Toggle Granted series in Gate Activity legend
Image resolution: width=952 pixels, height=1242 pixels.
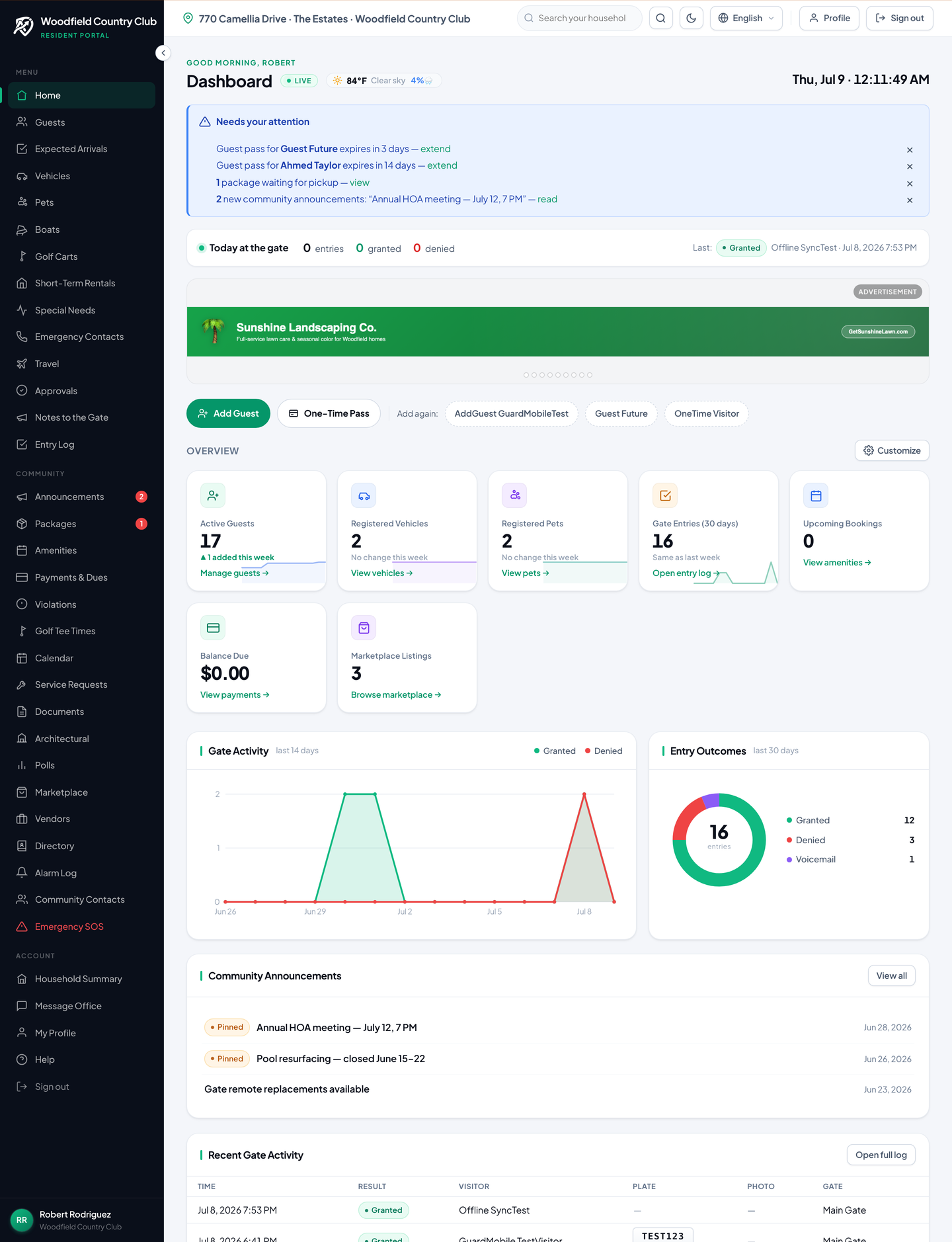pos(555,751)
